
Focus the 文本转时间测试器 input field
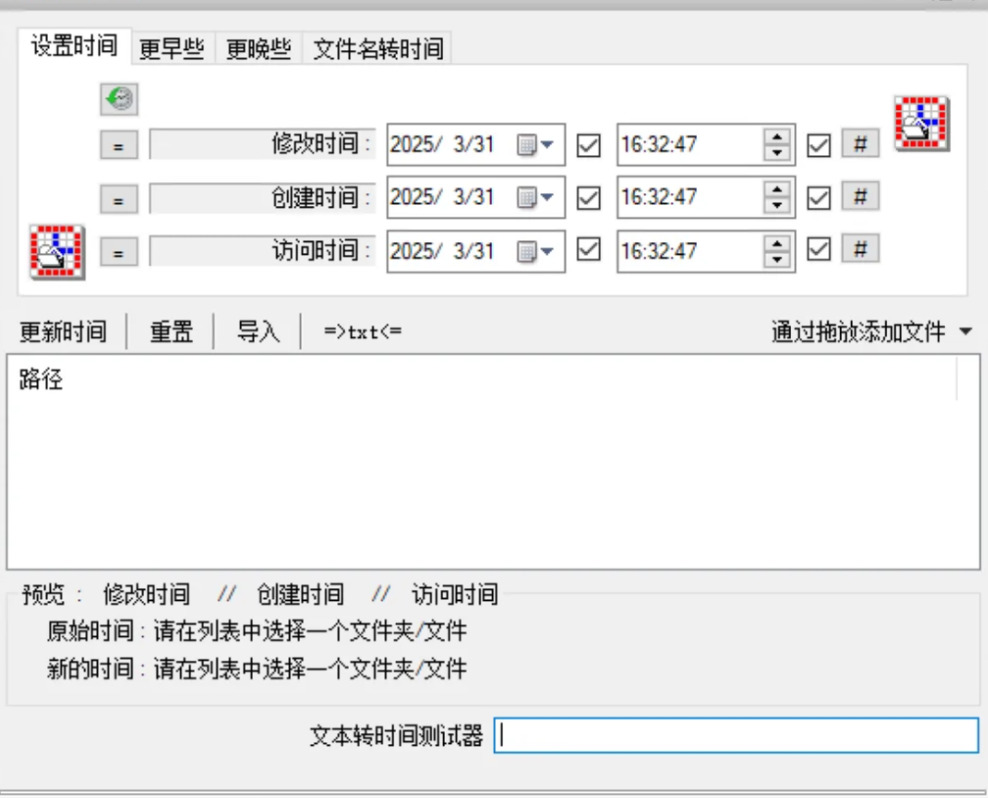pos(736,735)
